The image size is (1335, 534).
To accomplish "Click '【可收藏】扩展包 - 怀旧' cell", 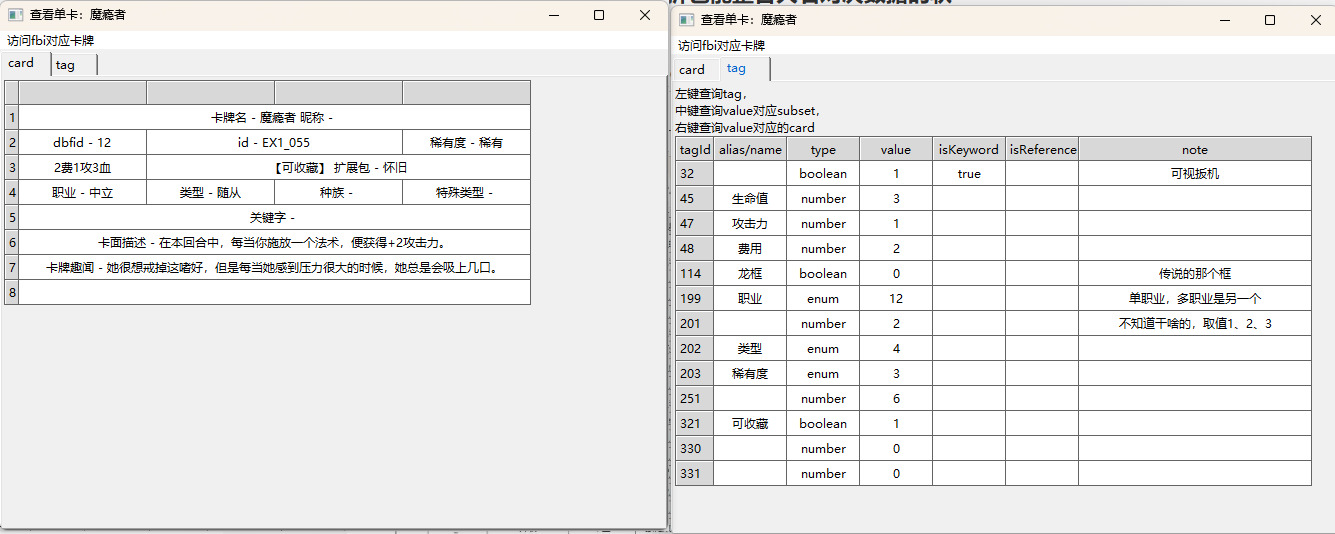I will 338,168.
